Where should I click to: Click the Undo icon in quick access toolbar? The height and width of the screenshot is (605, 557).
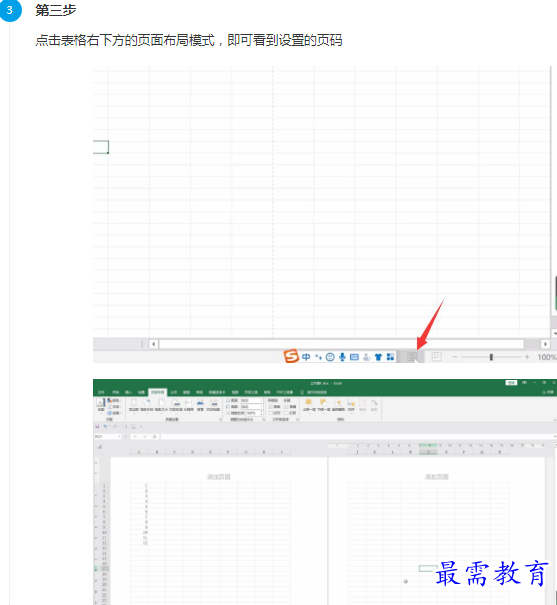pyautogui.click(x=105, y=426)
